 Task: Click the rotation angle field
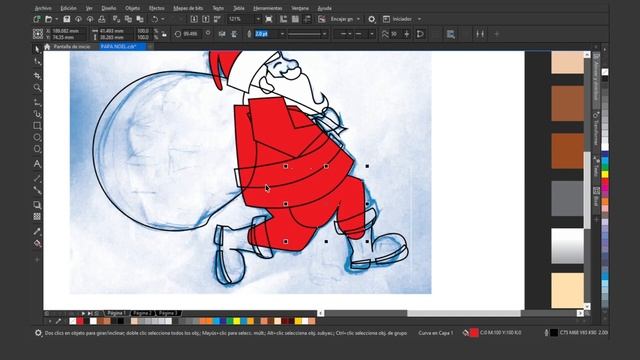(190, 34)
